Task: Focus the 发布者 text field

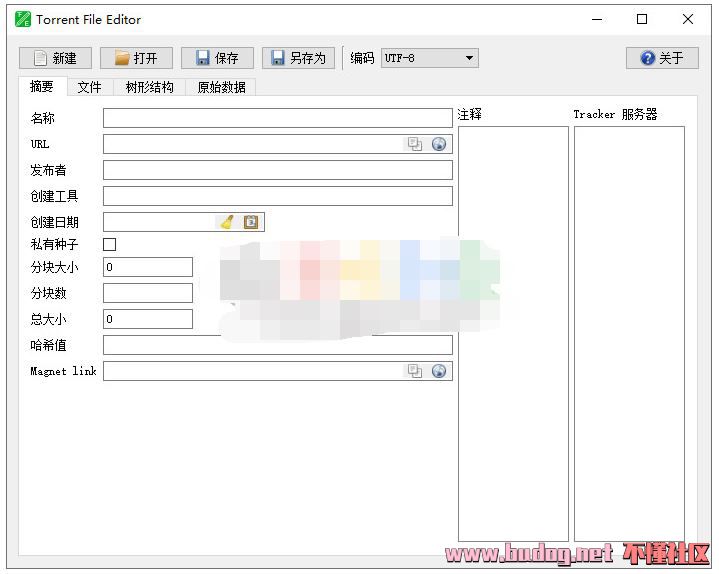Action: 278,170
